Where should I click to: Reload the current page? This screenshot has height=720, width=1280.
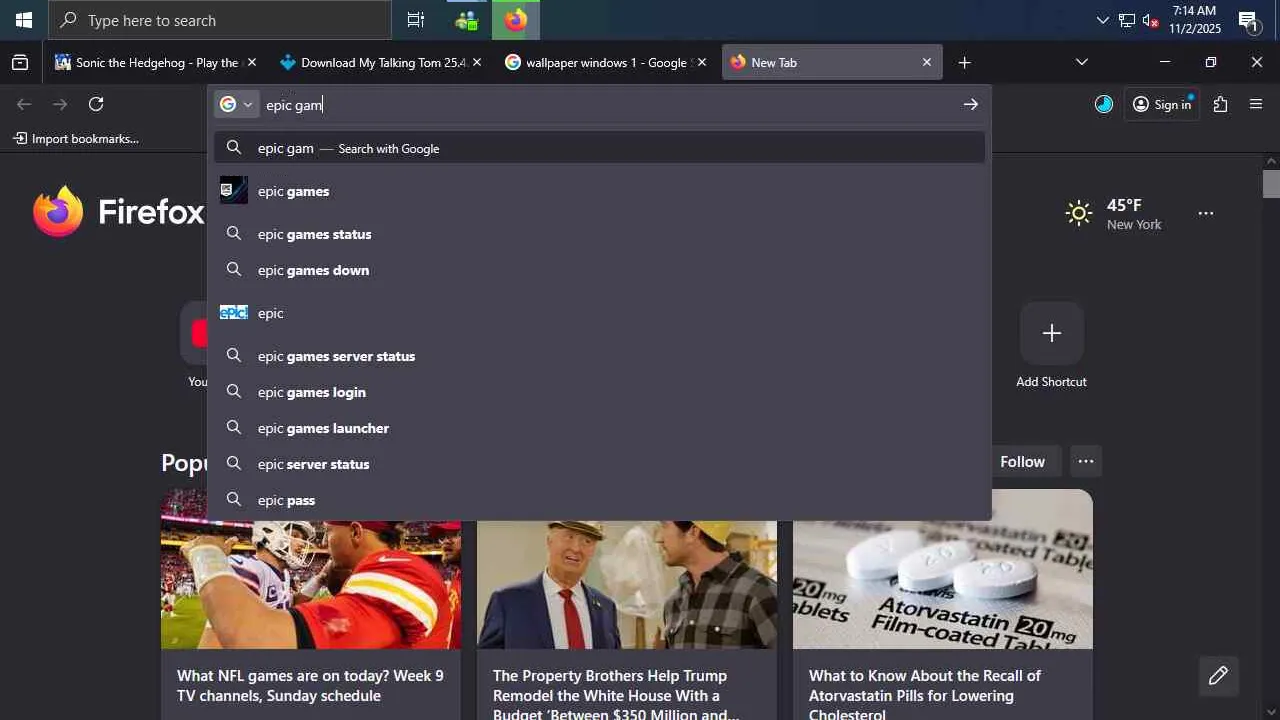[96, 104]
